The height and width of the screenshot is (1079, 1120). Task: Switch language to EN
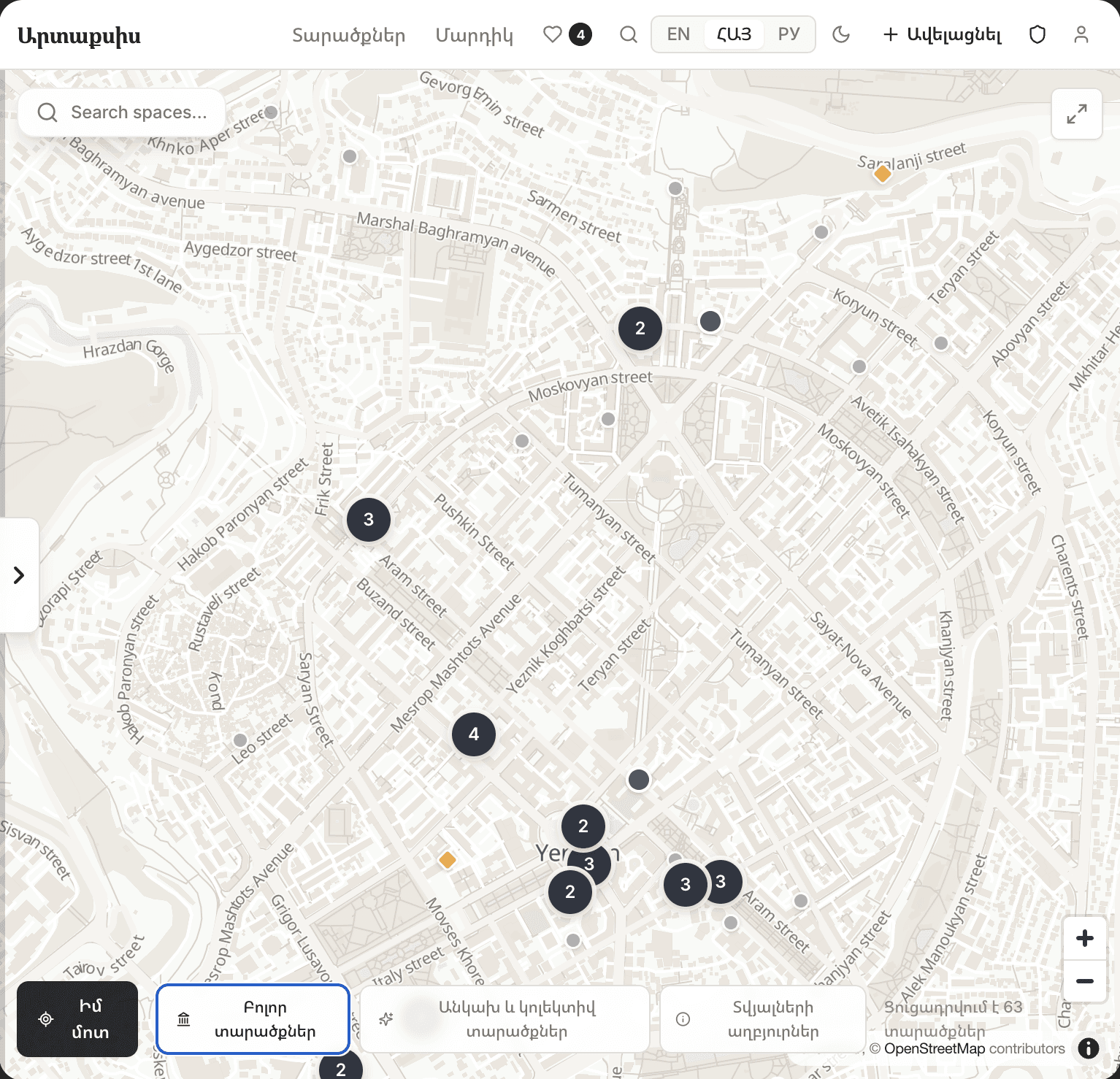coord(678,34)
